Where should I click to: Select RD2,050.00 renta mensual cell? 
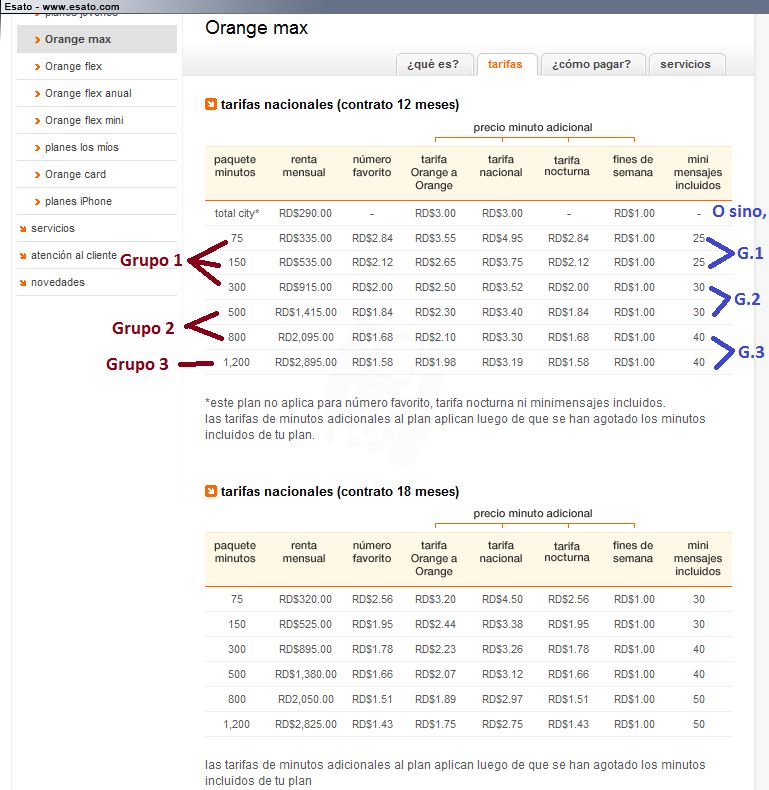(x=306, y=699)
